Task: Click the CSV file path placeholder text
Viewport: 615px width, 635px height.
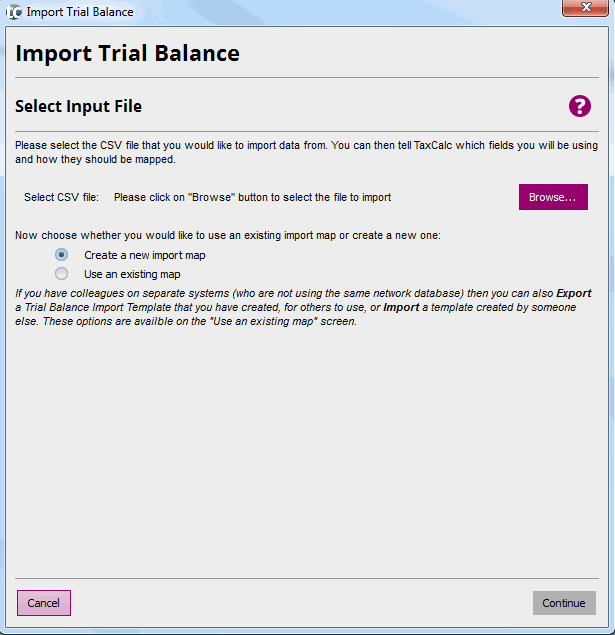Action: pos(252,197)
